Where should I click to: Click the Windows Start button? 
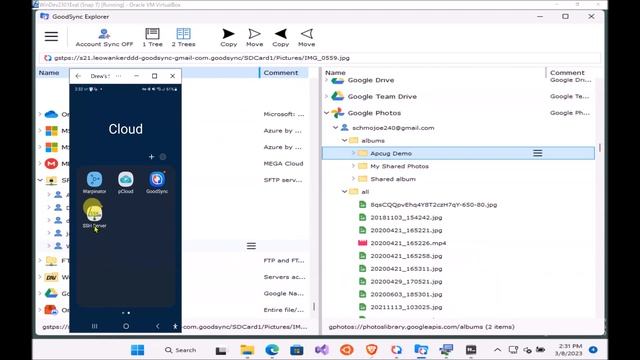pyautogui.click(x=138, y=350)
